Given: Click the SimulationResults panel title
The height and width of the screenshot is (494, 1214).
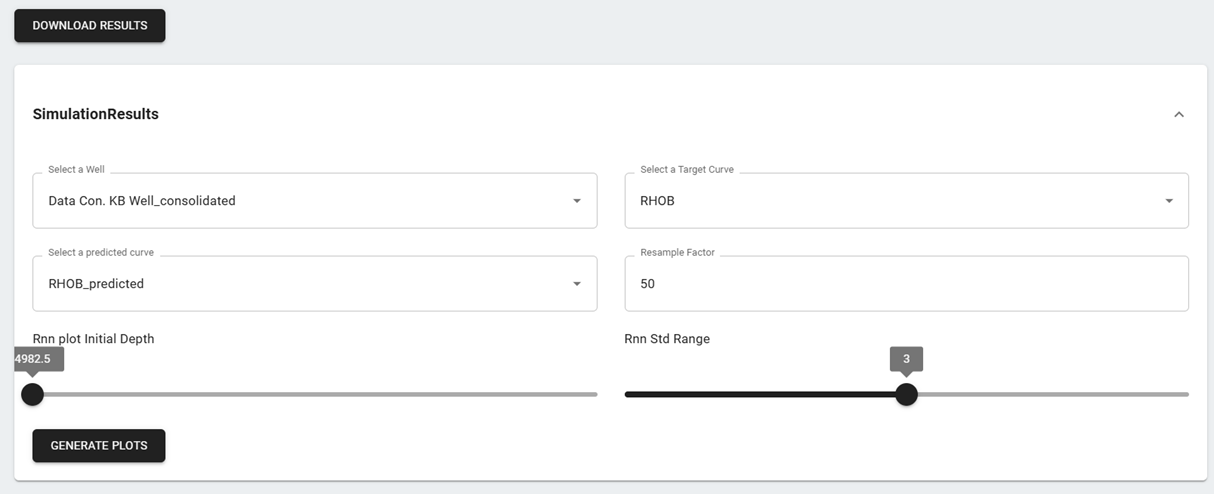Looking at the screenshot, I should (96, 114).
